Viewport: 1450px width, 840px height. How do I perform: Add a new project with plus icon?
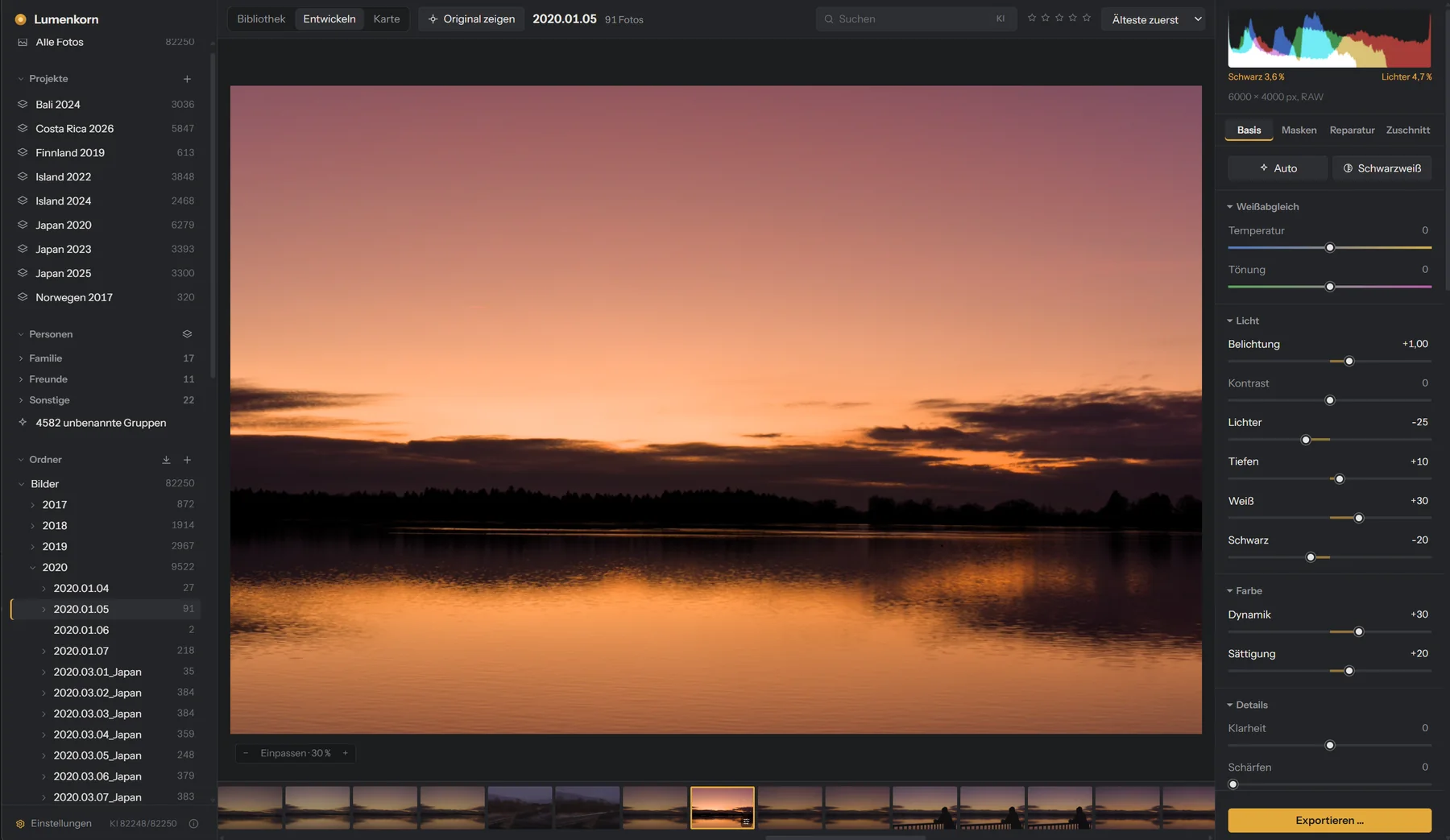pos(187,79)
